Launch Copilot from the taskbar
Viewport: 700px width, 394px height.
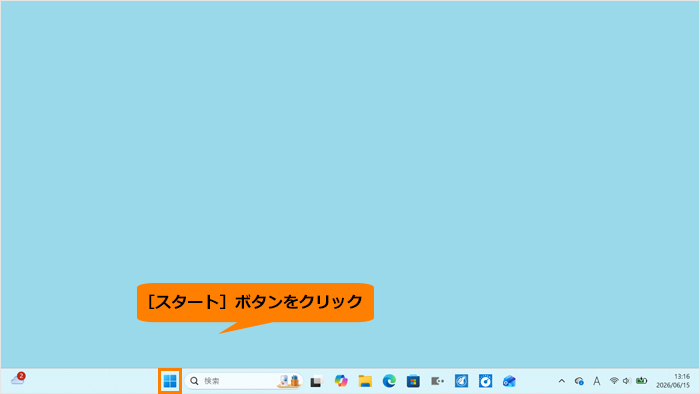click(x=341, y=381)
